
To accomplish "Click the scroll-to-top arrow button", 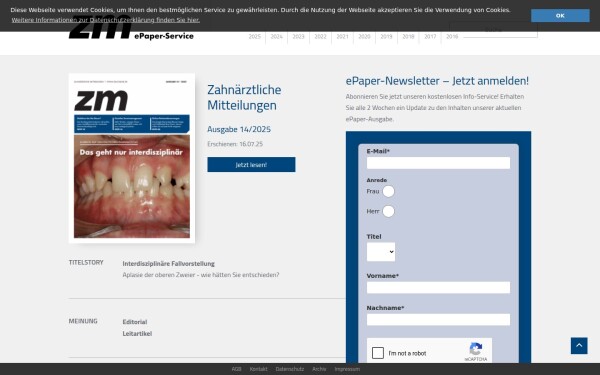I will coord(579,346).
